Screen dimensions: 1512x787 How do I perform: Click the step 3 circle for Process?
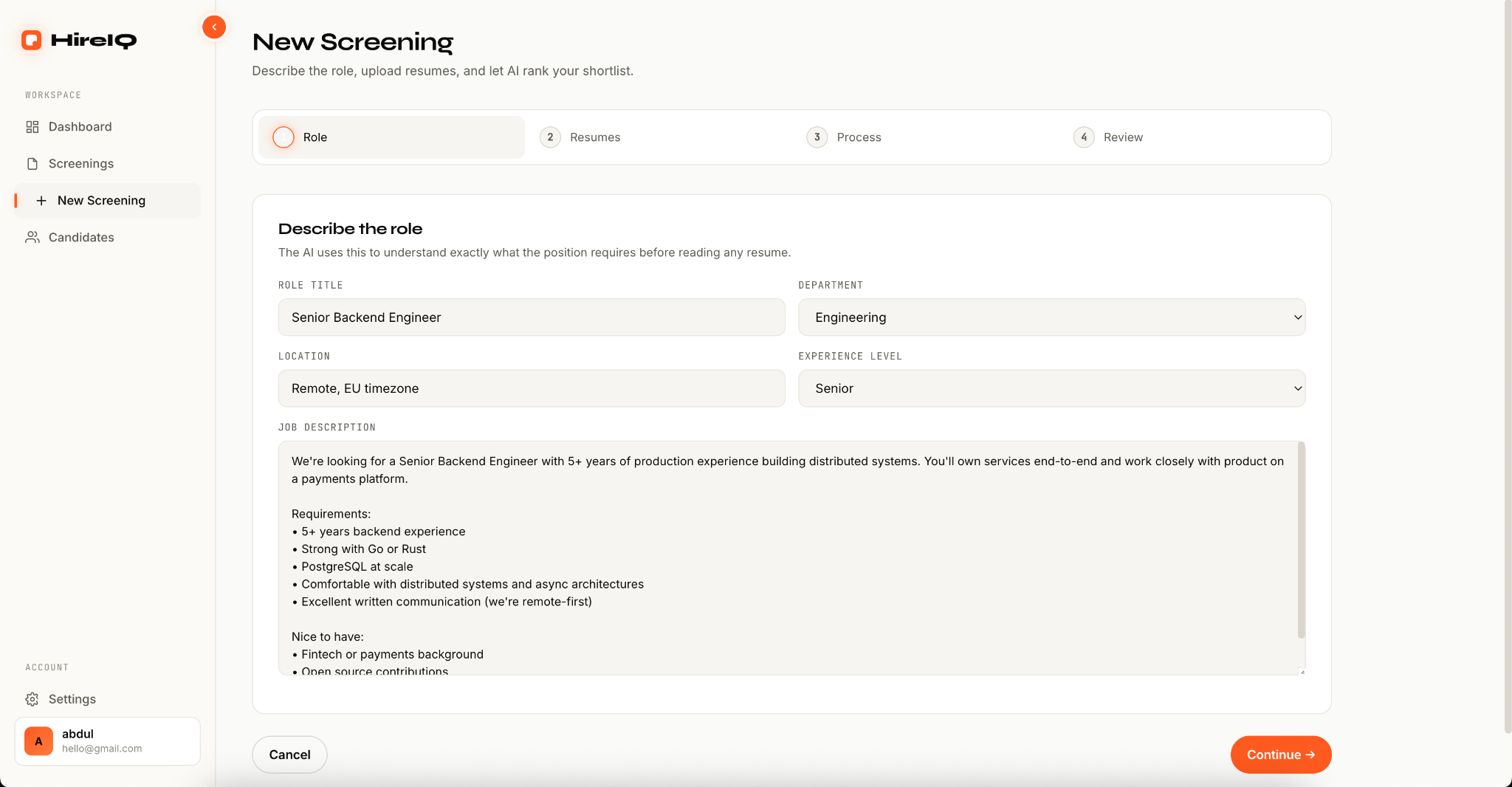[x=817, y=137]
